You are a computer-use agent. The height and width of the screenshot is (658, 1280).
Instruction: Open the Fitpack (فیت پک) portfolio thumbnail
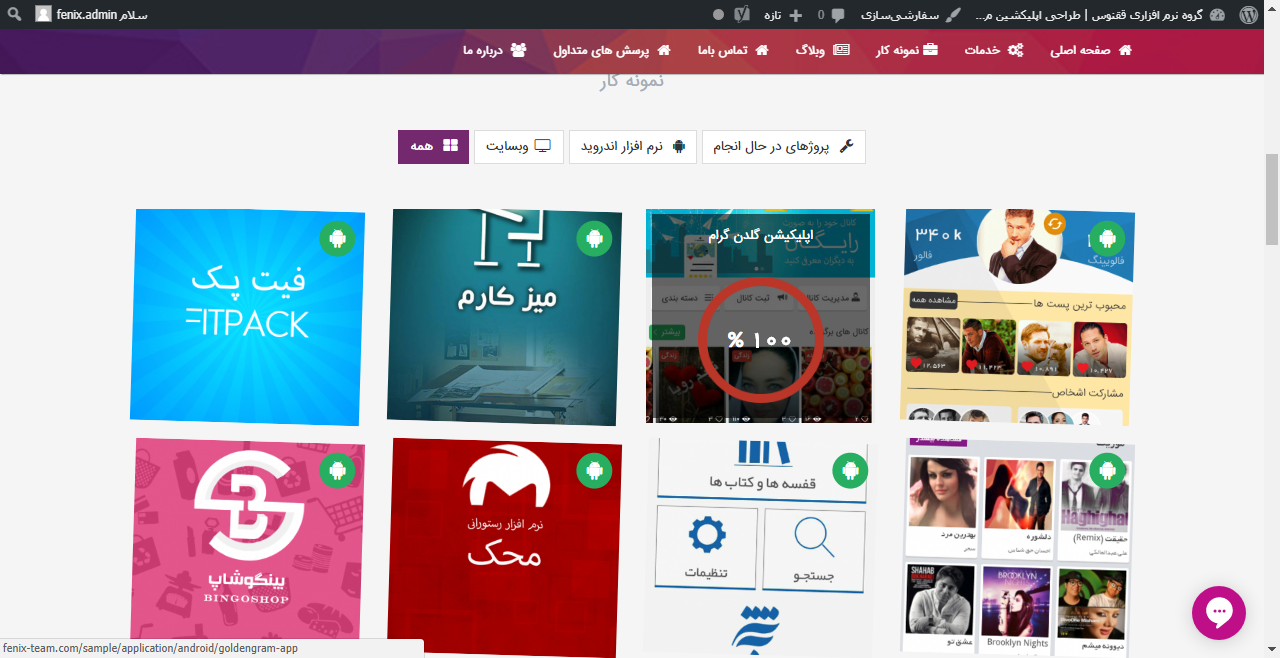247,317
